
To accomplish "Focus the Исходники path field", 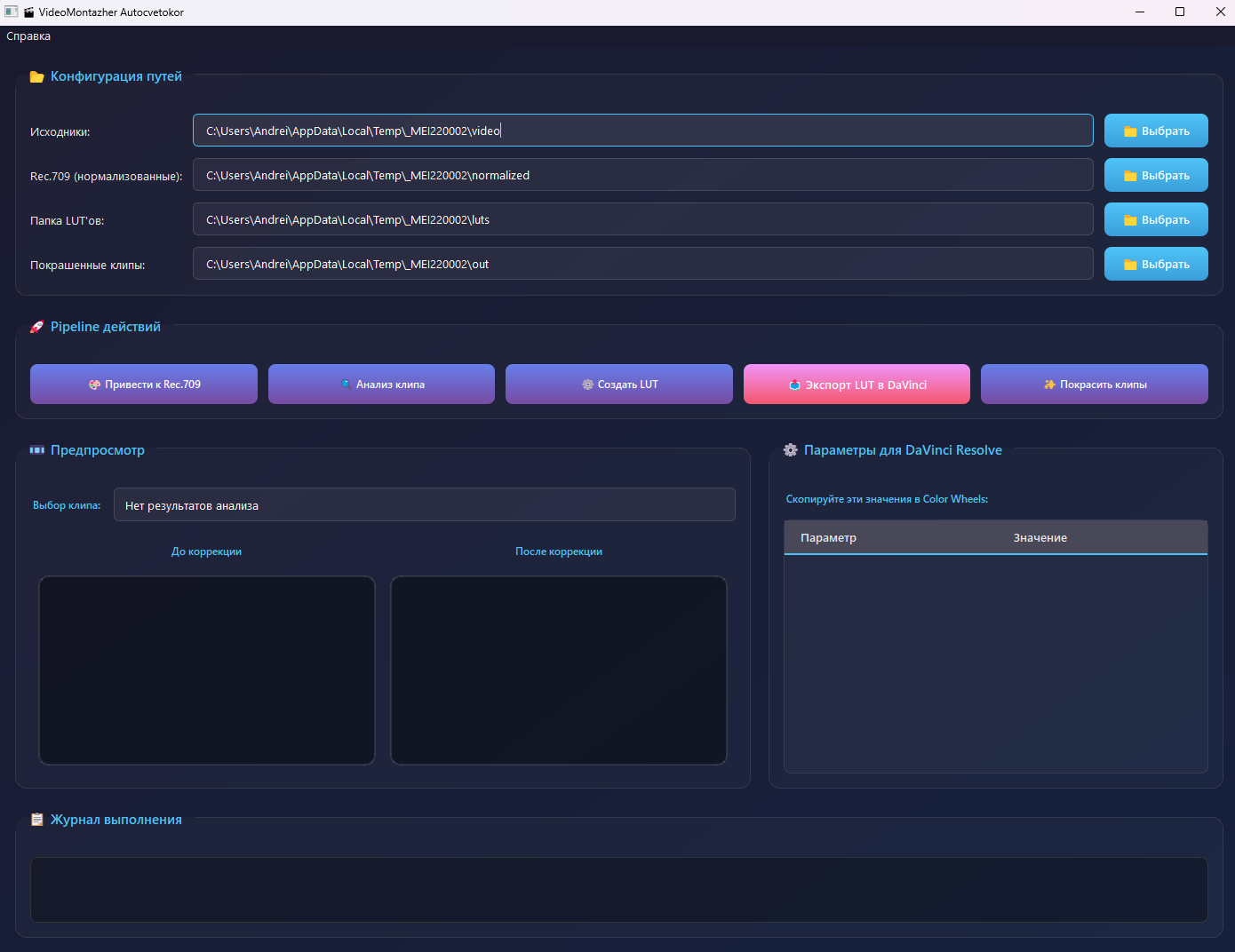I will tap(642, 131).
